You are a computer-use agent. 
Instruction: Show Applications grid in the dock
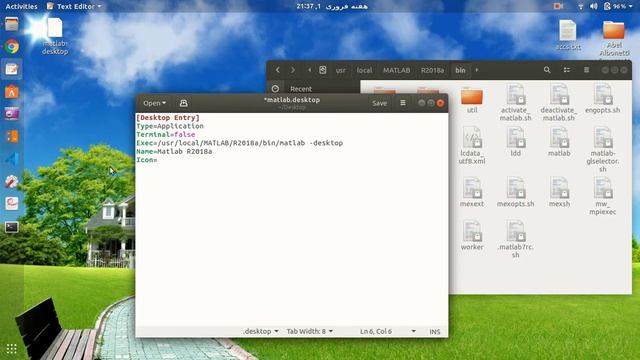coord(11,348)
